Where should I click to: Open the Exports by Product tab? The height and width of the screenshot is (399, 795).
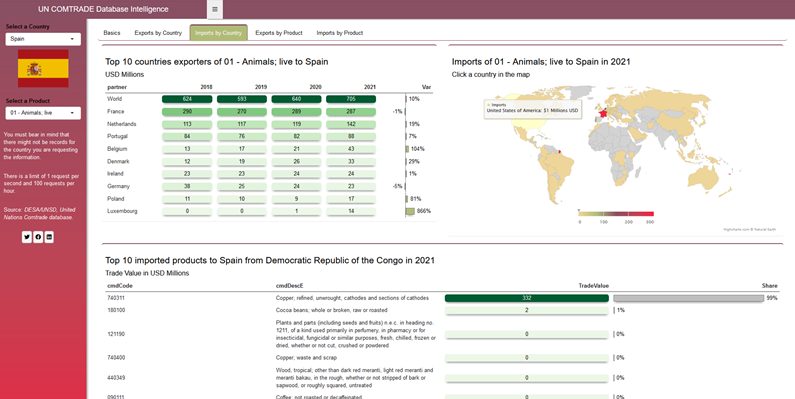(x=279, y=33)
